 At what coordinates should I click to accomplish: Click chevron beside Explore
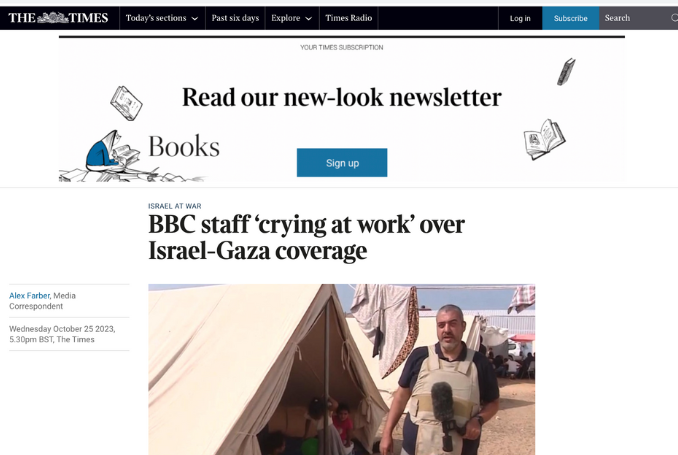click(x=308, y=19)
